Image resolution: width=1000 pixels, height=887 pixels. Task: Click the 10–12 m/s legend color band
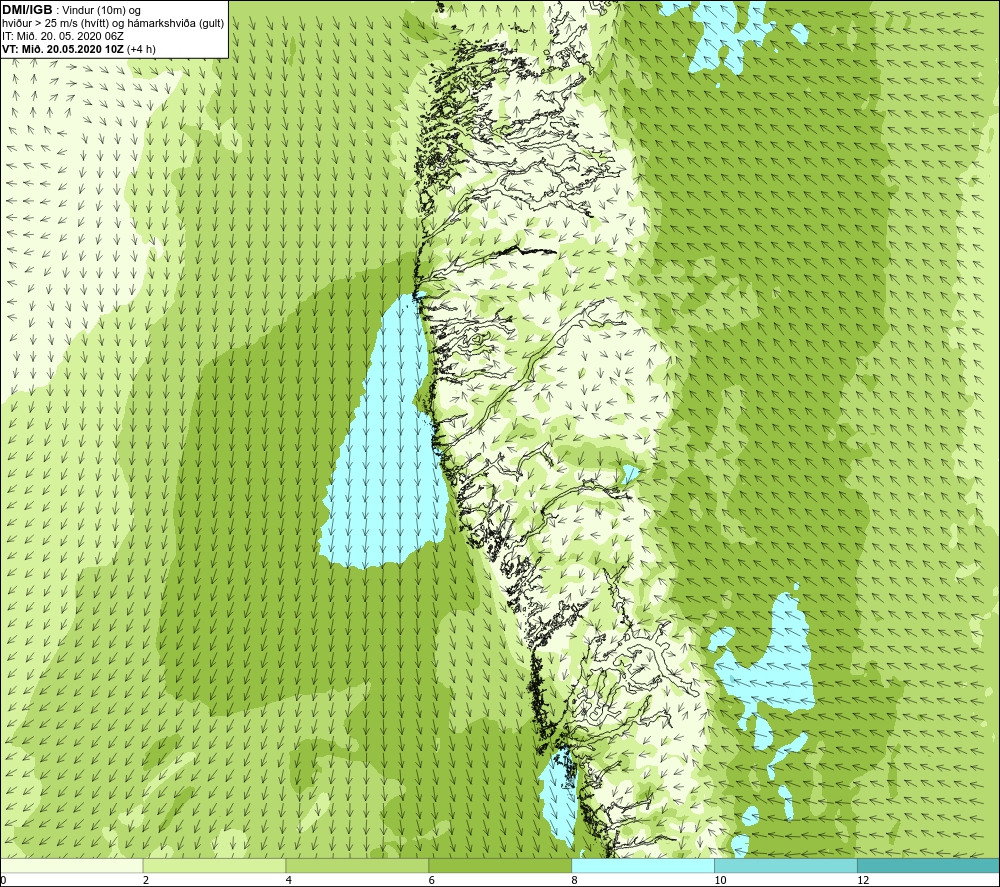click(786, 865)
